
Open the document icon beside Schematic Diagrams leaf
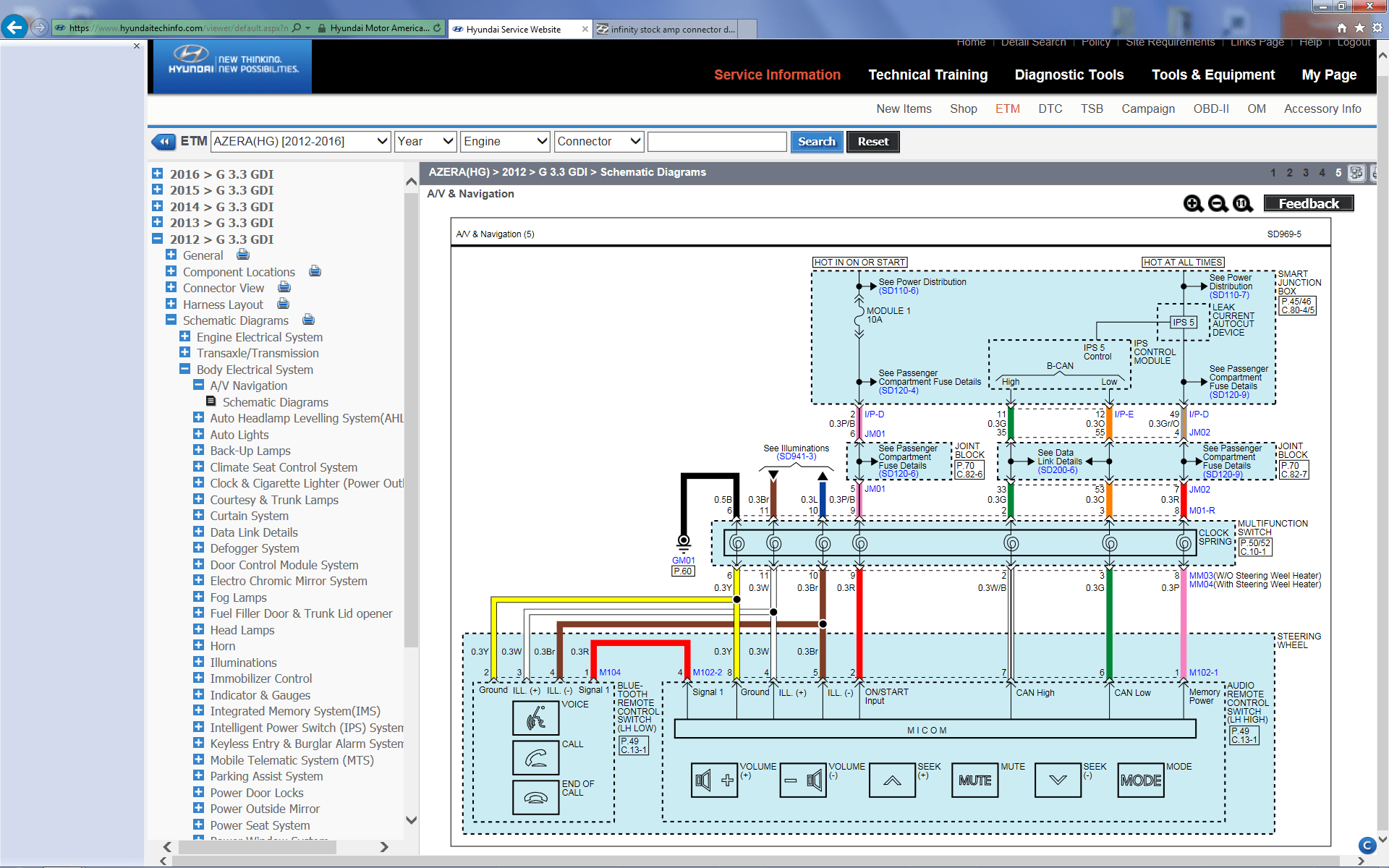click(211, 401)
